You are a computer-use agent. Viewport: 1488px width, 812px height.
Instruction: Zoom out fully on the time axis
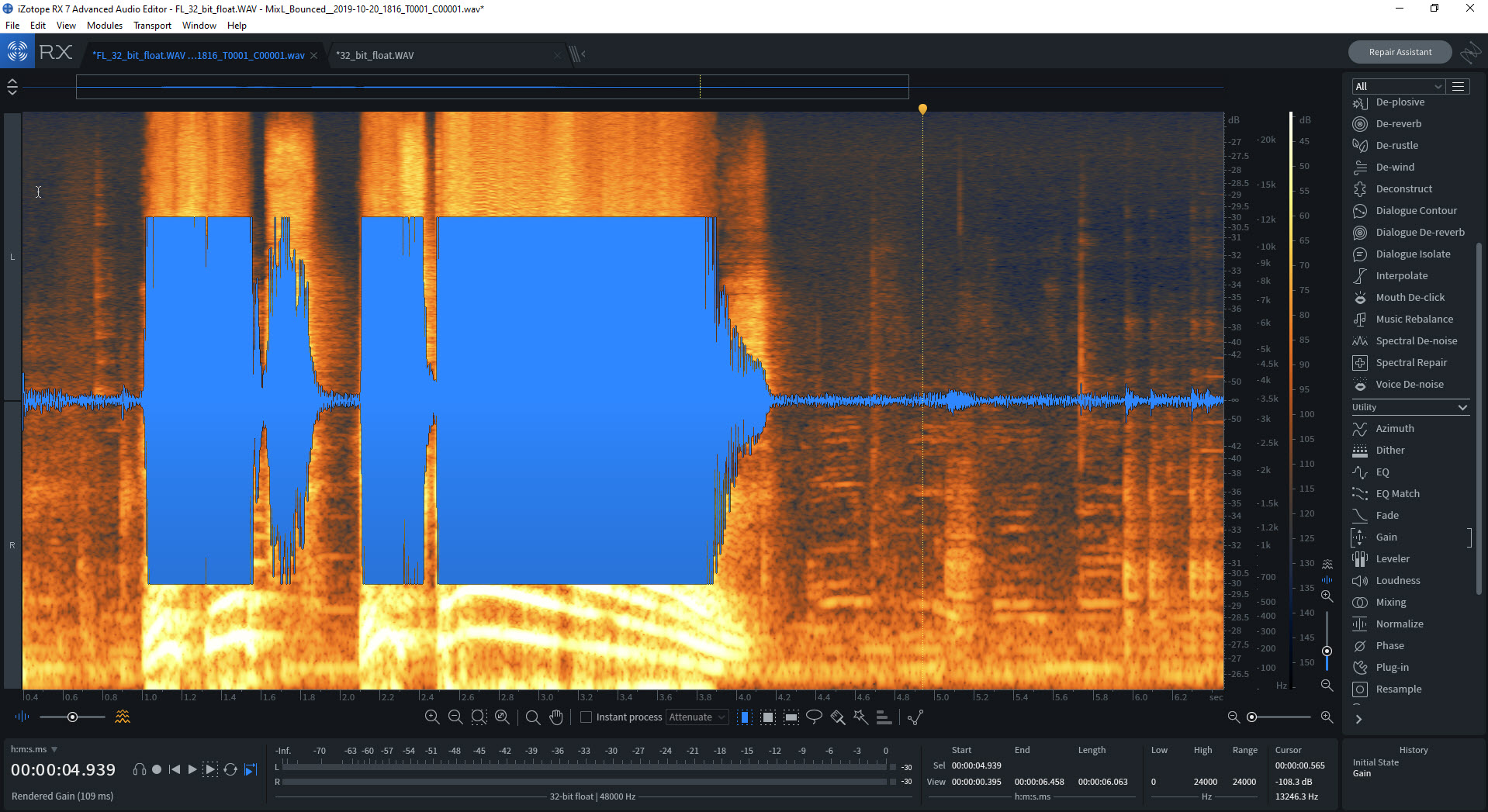pos(502,717)
